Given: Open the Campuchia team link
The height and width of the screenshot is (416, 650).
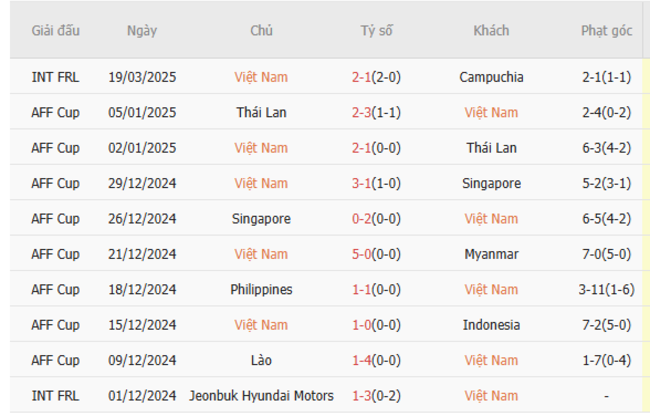Looking at the screenshot, I should point(492,77).
